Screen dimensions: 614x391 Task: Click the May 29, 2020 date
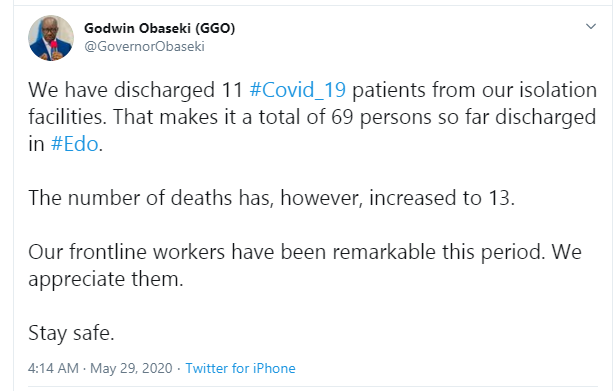click(131, 368)
